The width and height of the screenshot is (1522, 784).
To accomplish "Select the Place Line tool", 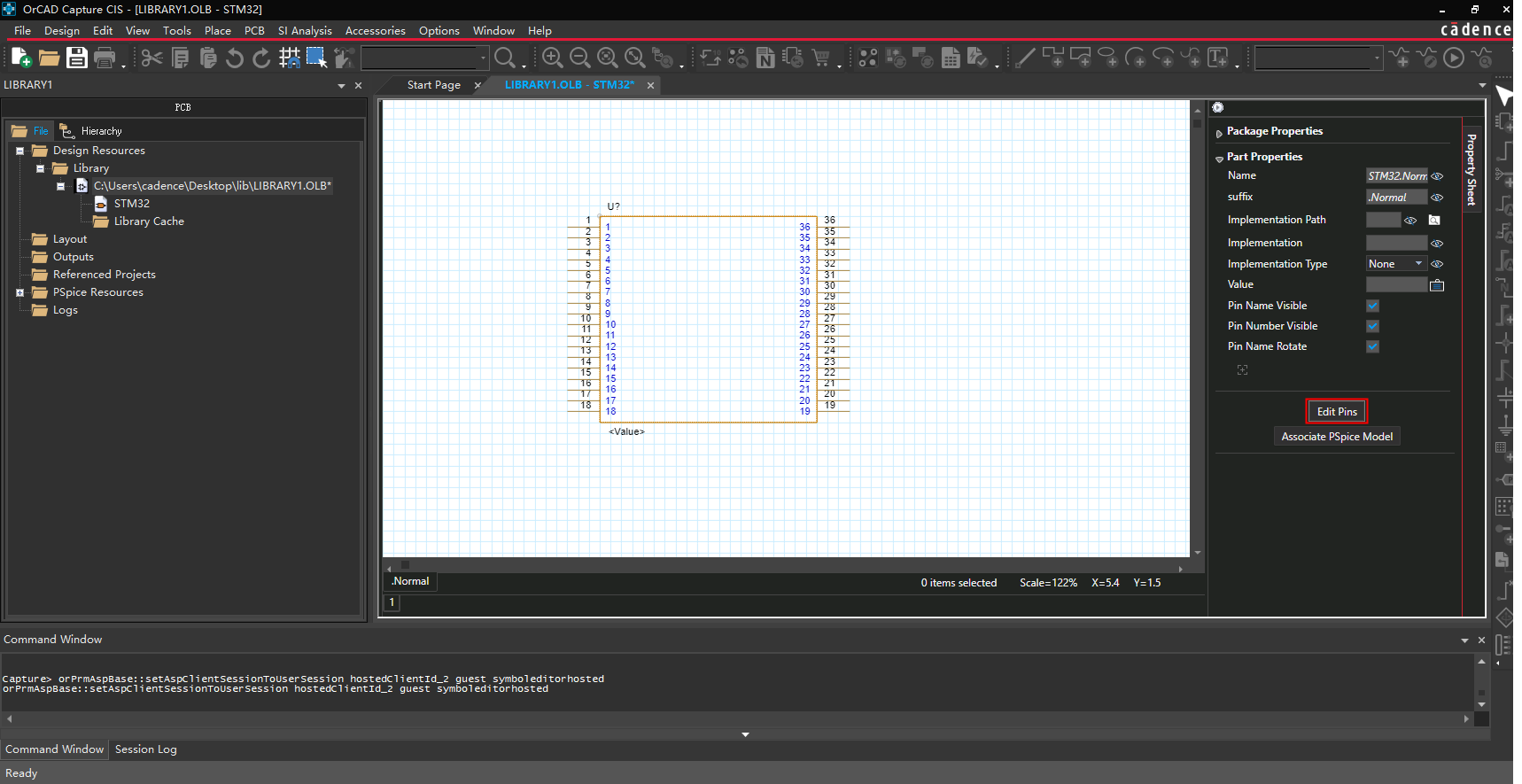I will (x=1024, y=58).
